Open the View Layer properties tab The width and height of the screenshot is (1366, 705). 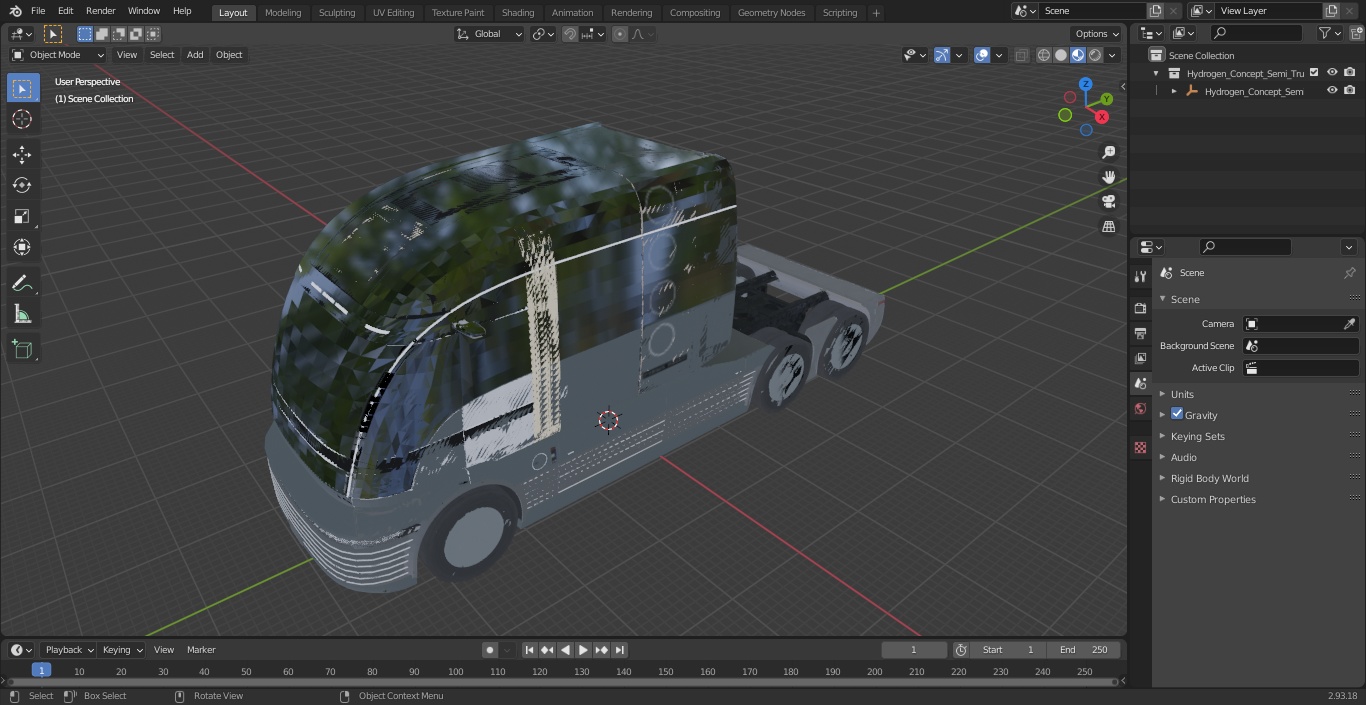coord(1140,358)
